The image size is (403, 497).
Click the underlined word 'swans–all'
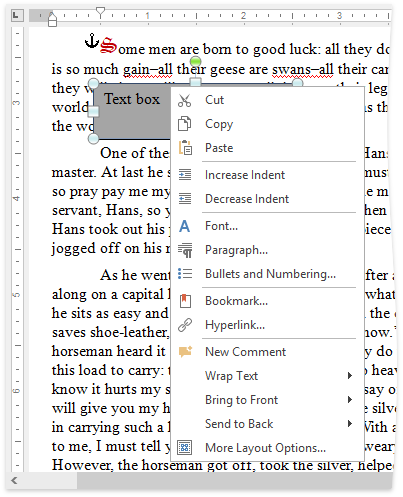pyautogui.click(x=303, y=70)
